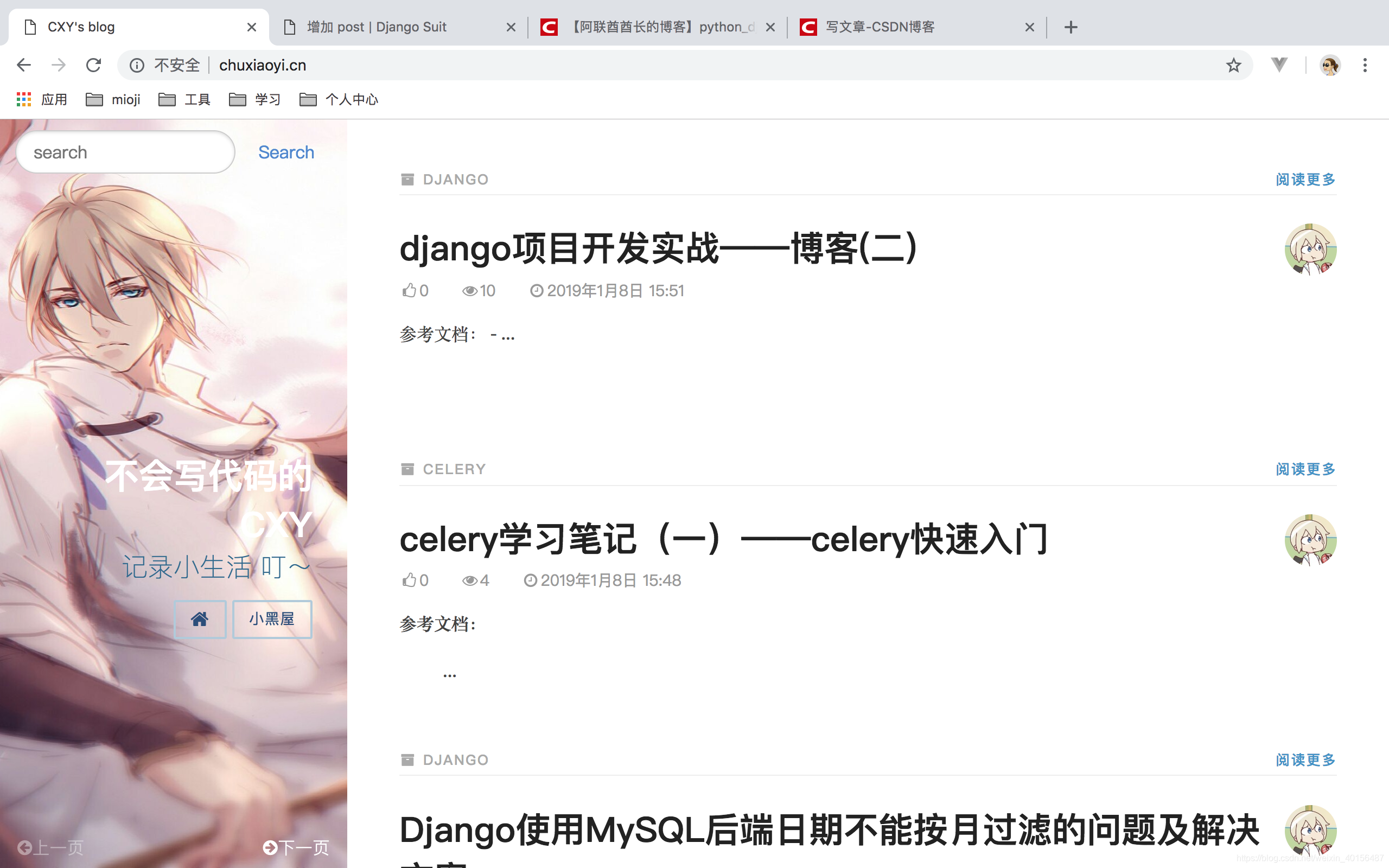
Task: Click the browser back arrow
Action: click(23, 65)
